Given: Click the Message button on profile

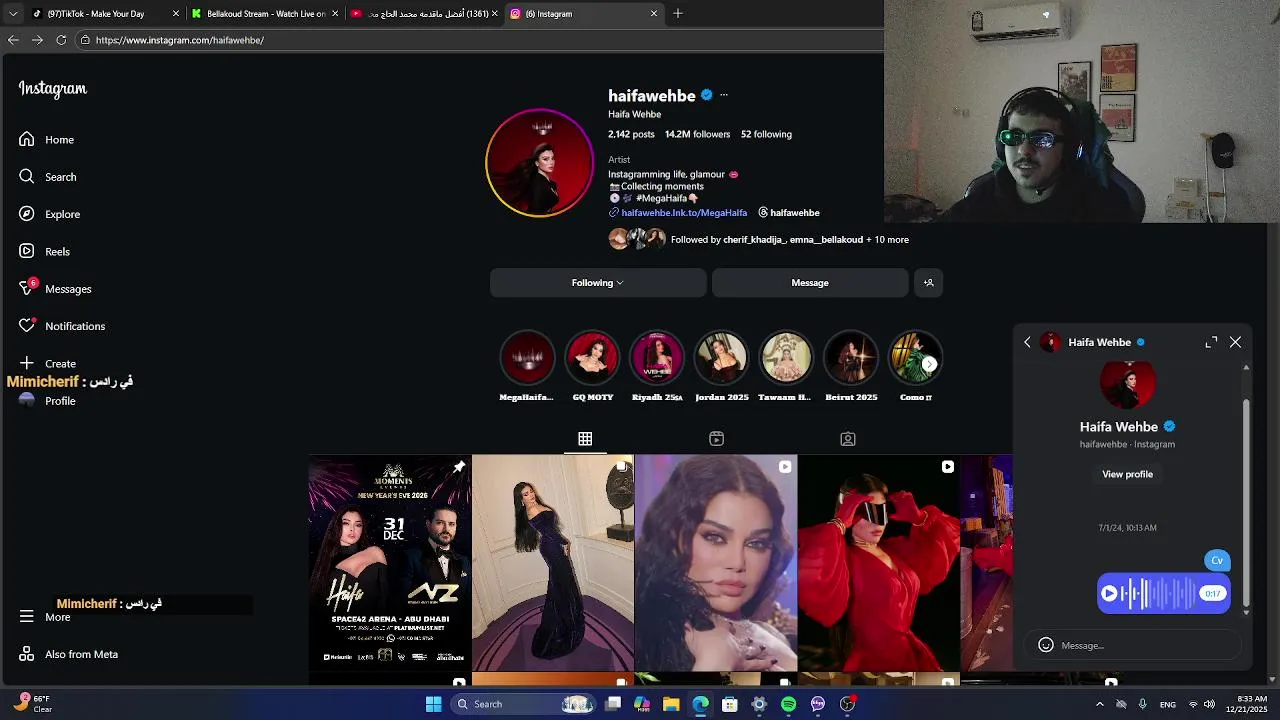Looking at the screenshot, I should pyautogui.click(x=810, y=283).
